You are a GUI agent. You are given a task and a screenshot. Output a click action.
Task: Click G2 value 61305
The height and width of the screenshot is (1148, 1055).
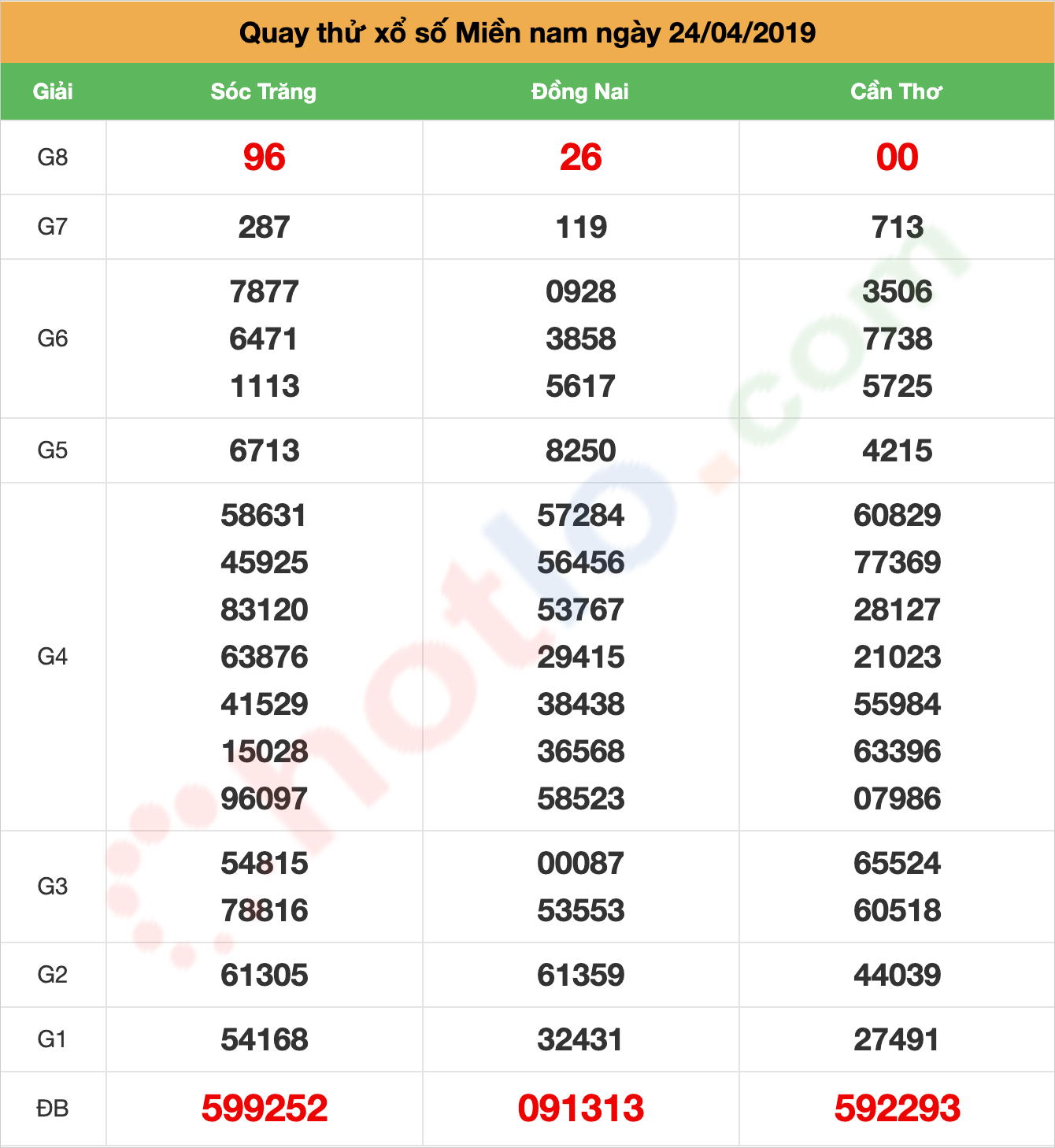tap(265, 976)
